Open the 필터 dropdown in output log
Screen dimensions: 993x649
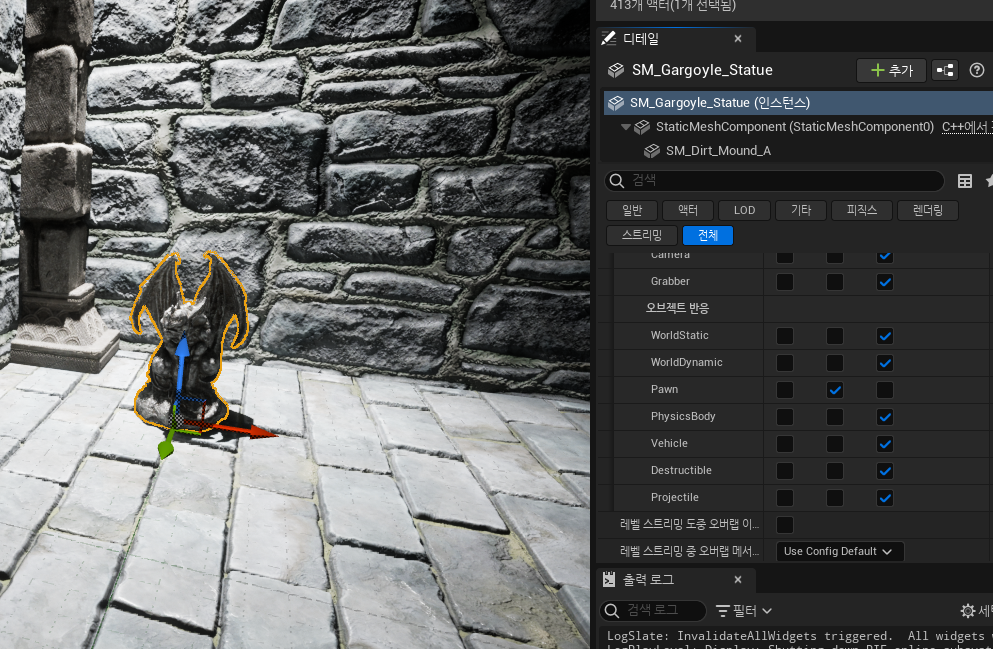pos(744,610)
